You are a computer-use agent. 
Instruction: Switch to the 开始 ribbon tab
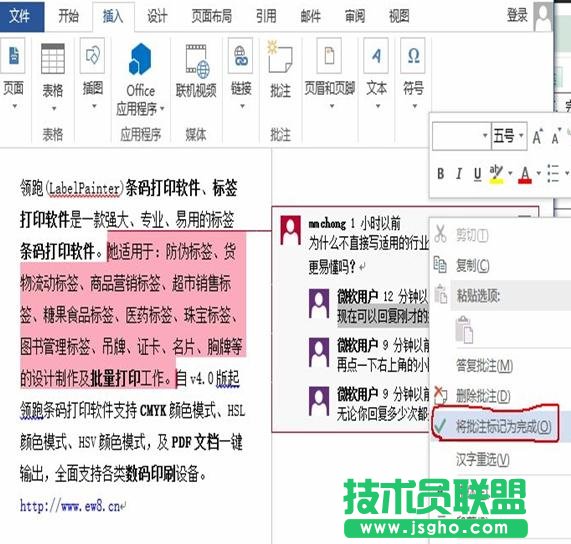[x=68, y=16]
